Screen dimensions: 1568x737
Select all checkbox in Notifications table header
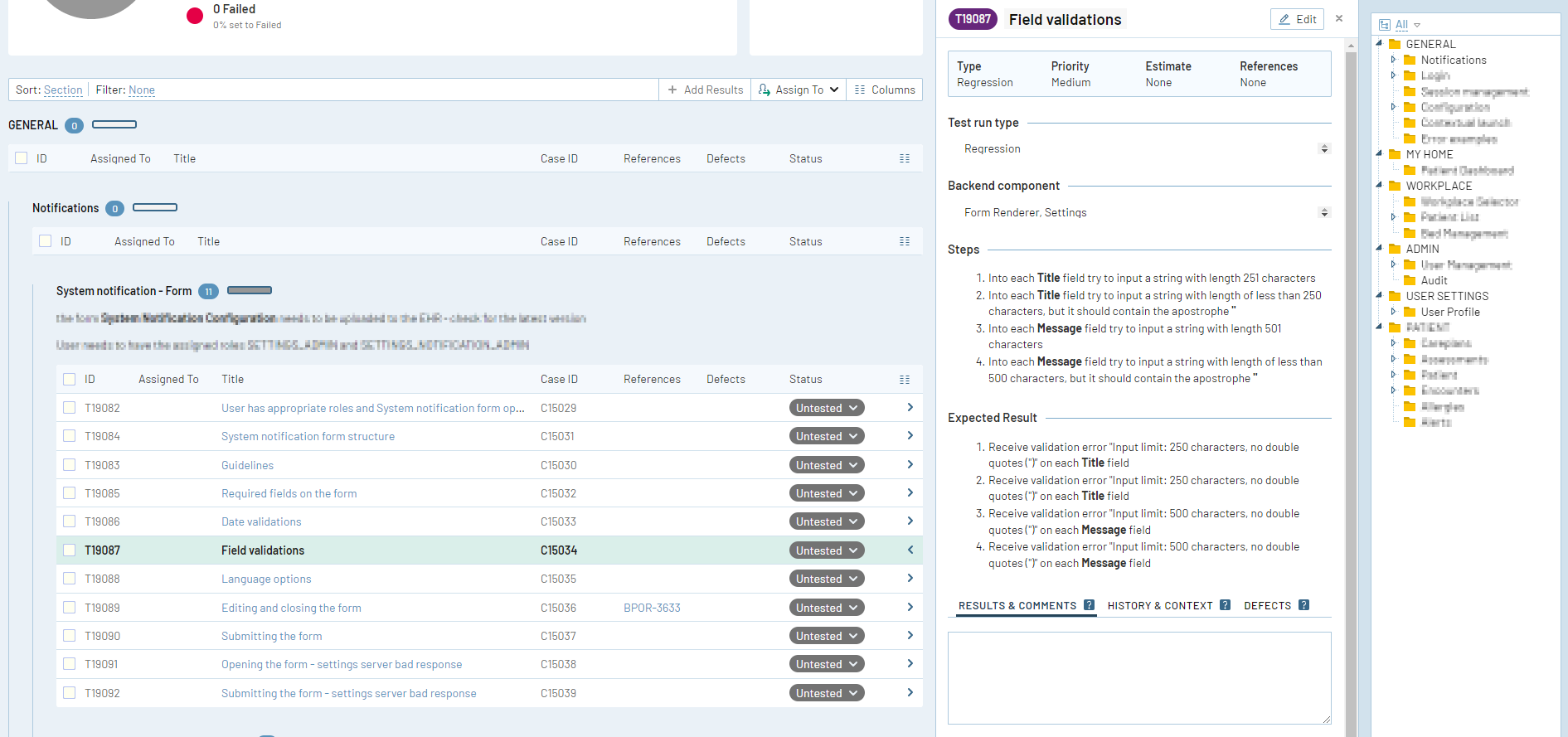pos(46,241)
